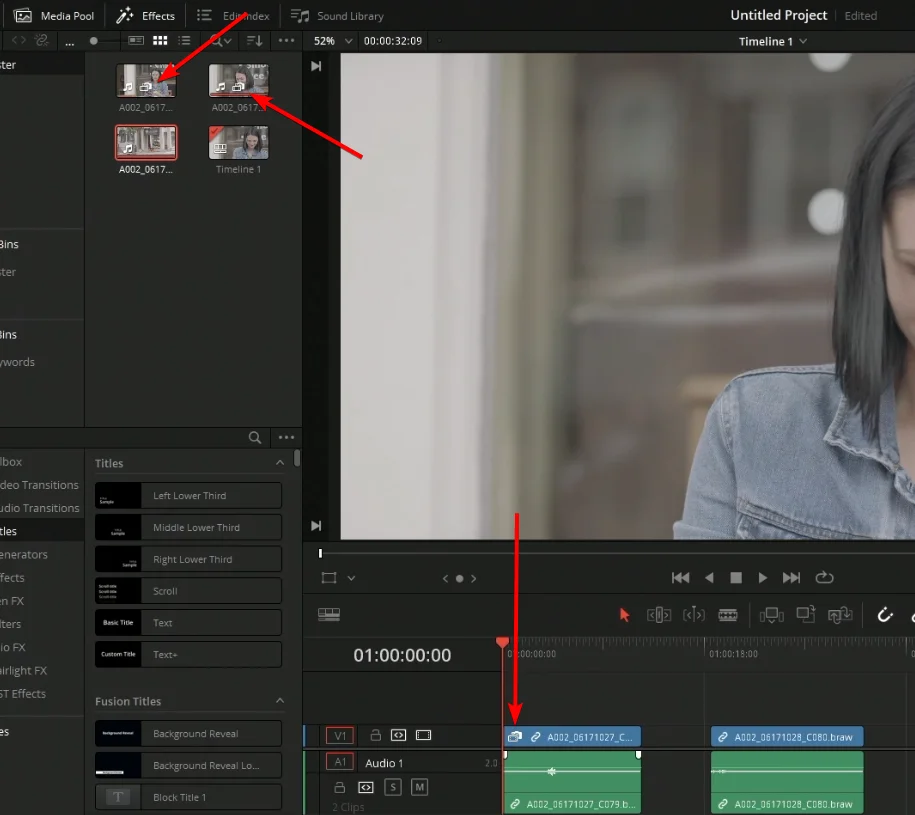Toggle timeline snapping magnet
Image resolution: width=915 pixels, height=815 pixels.
click(x=885, y=614)
